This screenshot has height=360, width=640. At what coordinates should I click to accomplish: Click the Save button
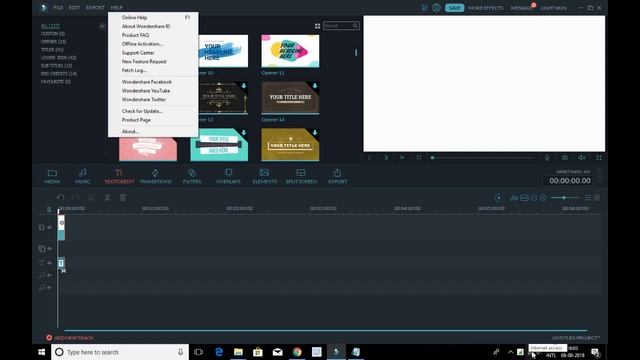[x=454, y=8]
